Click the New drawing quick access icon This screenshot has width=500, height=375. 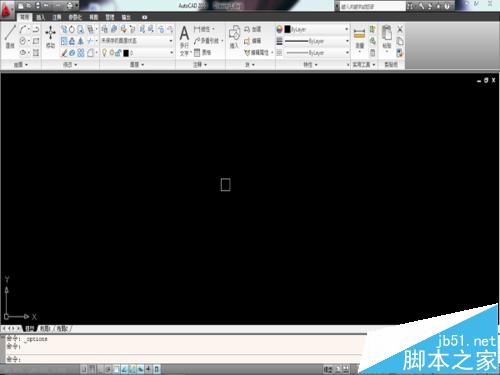coord(21,5)
